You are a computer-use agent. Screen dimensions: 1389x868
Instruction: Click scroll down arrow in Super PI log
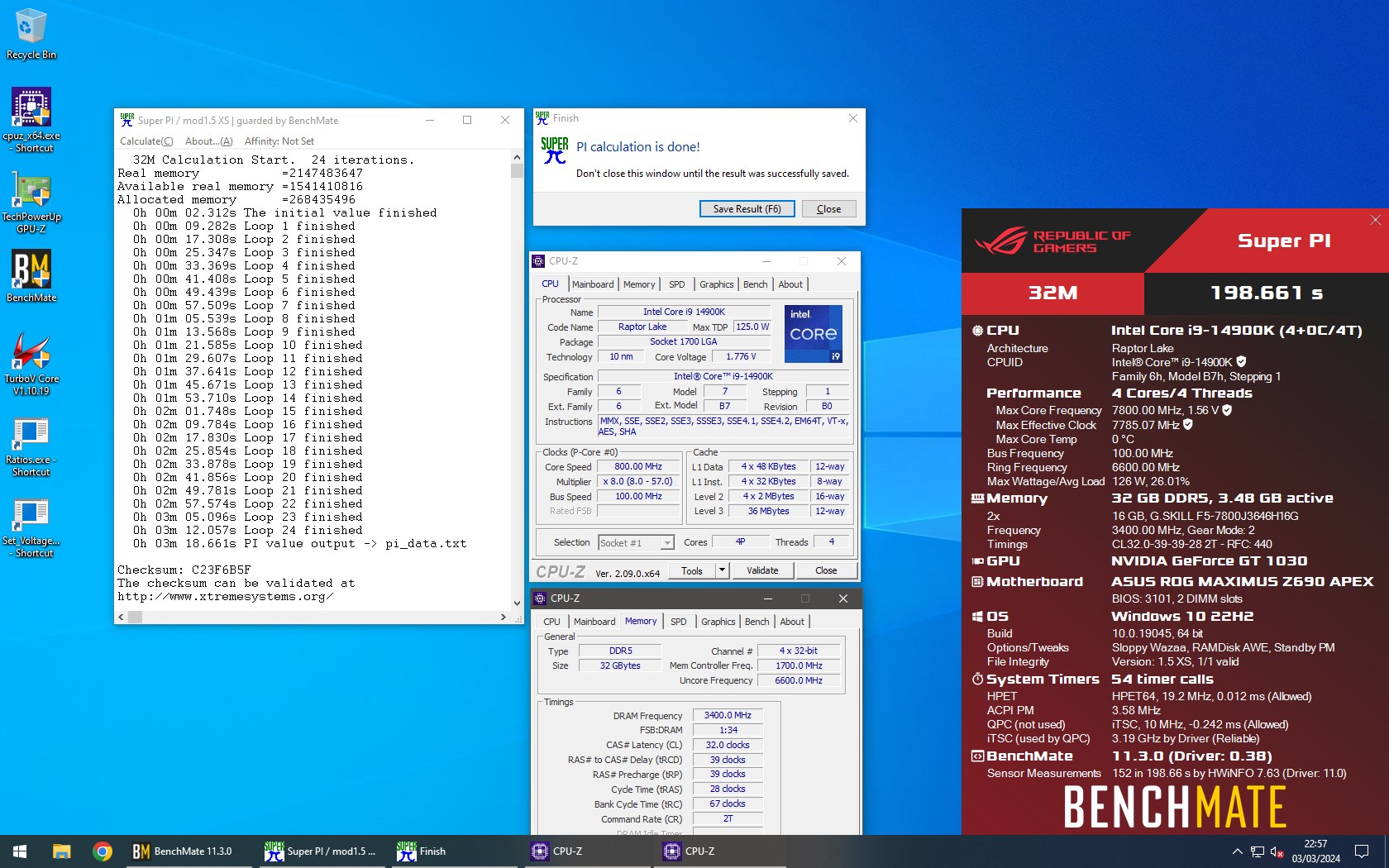click(517, 603)
